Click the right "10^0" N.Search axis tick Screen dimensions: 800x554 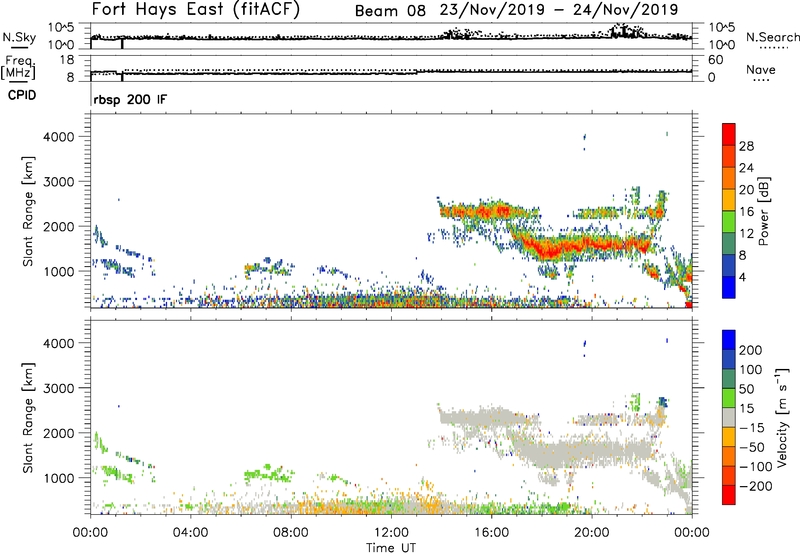722,45
